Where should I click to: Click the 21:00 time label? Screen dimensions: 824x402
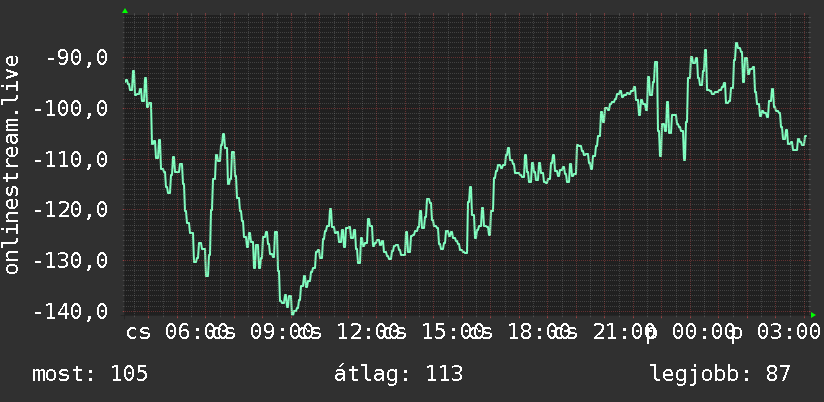[624, 332]
